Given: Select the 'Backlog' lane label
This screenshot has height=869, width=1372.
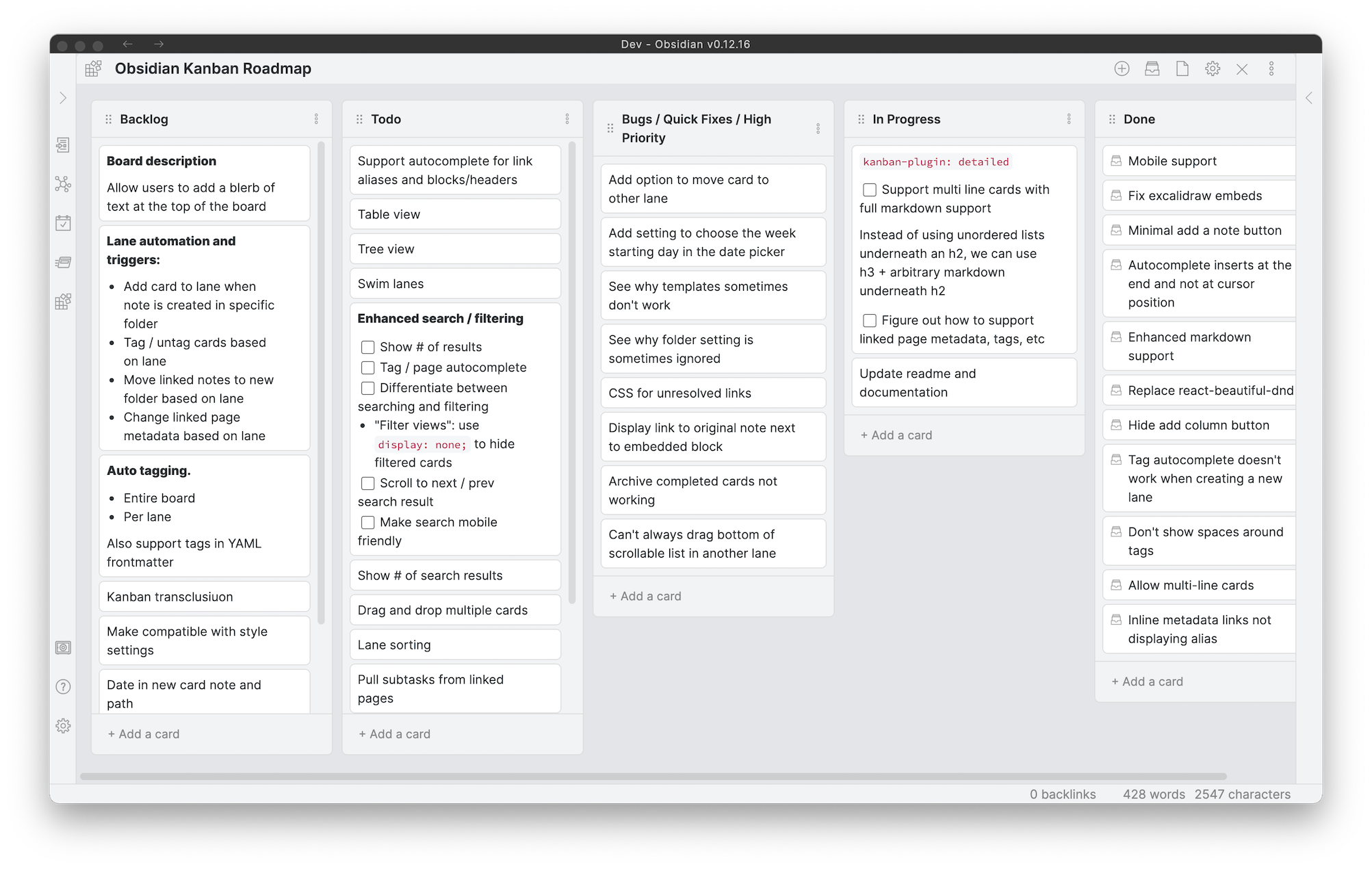Looking at the screenshot, I should click(x=144, y=119).
